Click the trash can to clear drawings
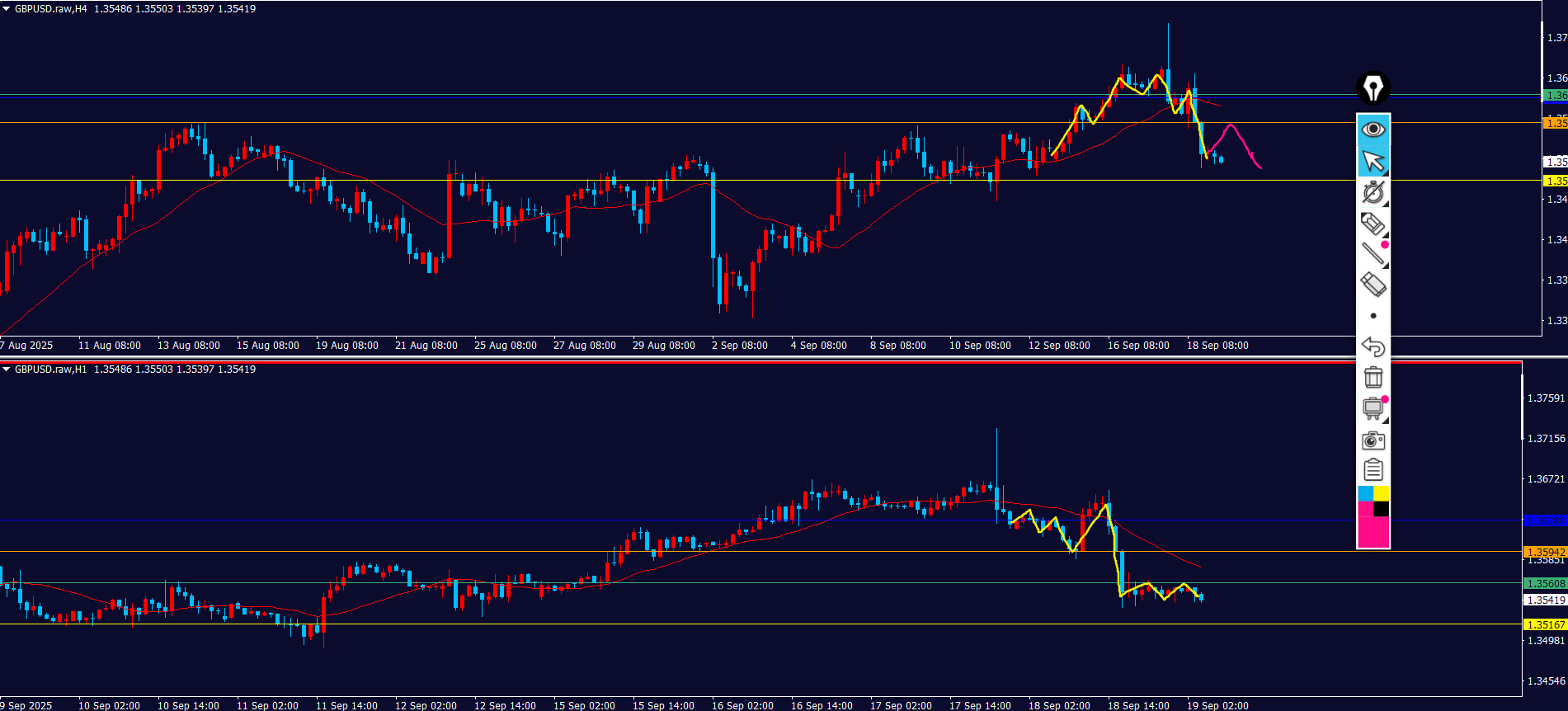This screenshot has height=711, width=1568. (1373, 377)
